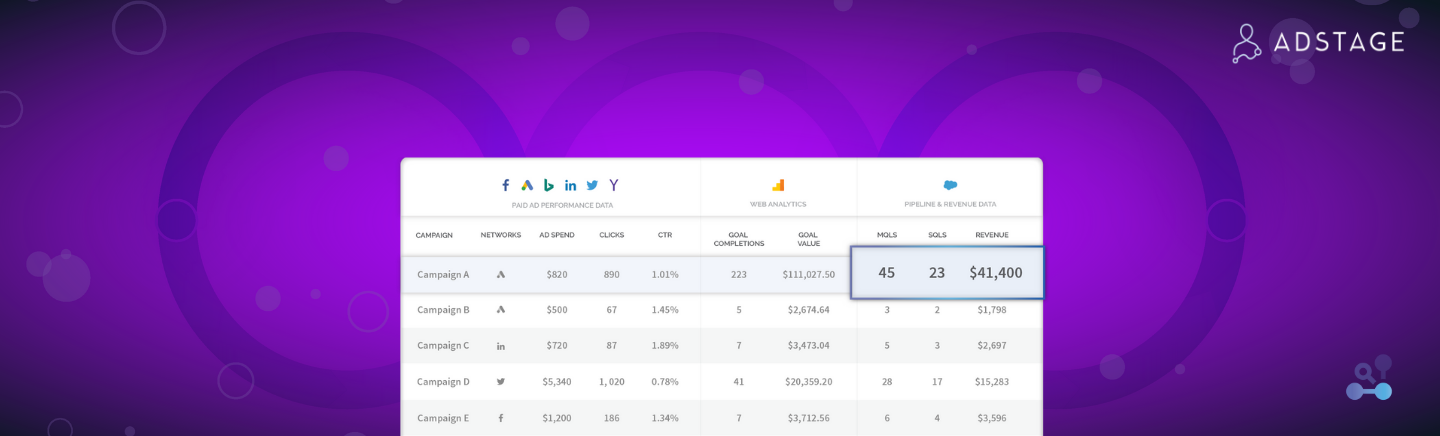The width and height of the screenshot is (1440, 436).
Task: Open the Campaign D row name
Action: pos(443,382)
